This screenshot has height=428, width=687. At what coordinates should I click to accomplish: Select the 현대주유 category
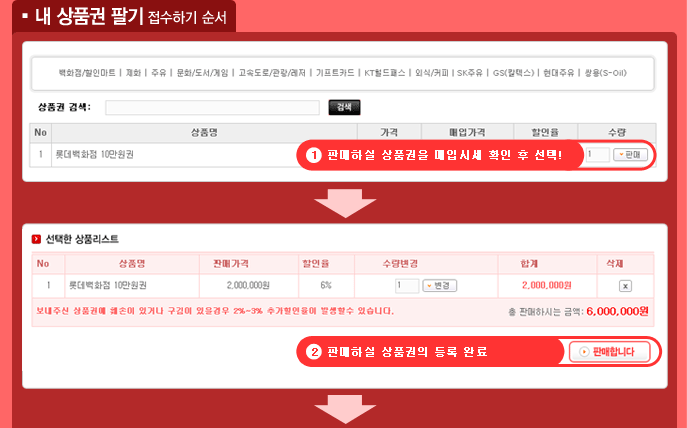559,73
